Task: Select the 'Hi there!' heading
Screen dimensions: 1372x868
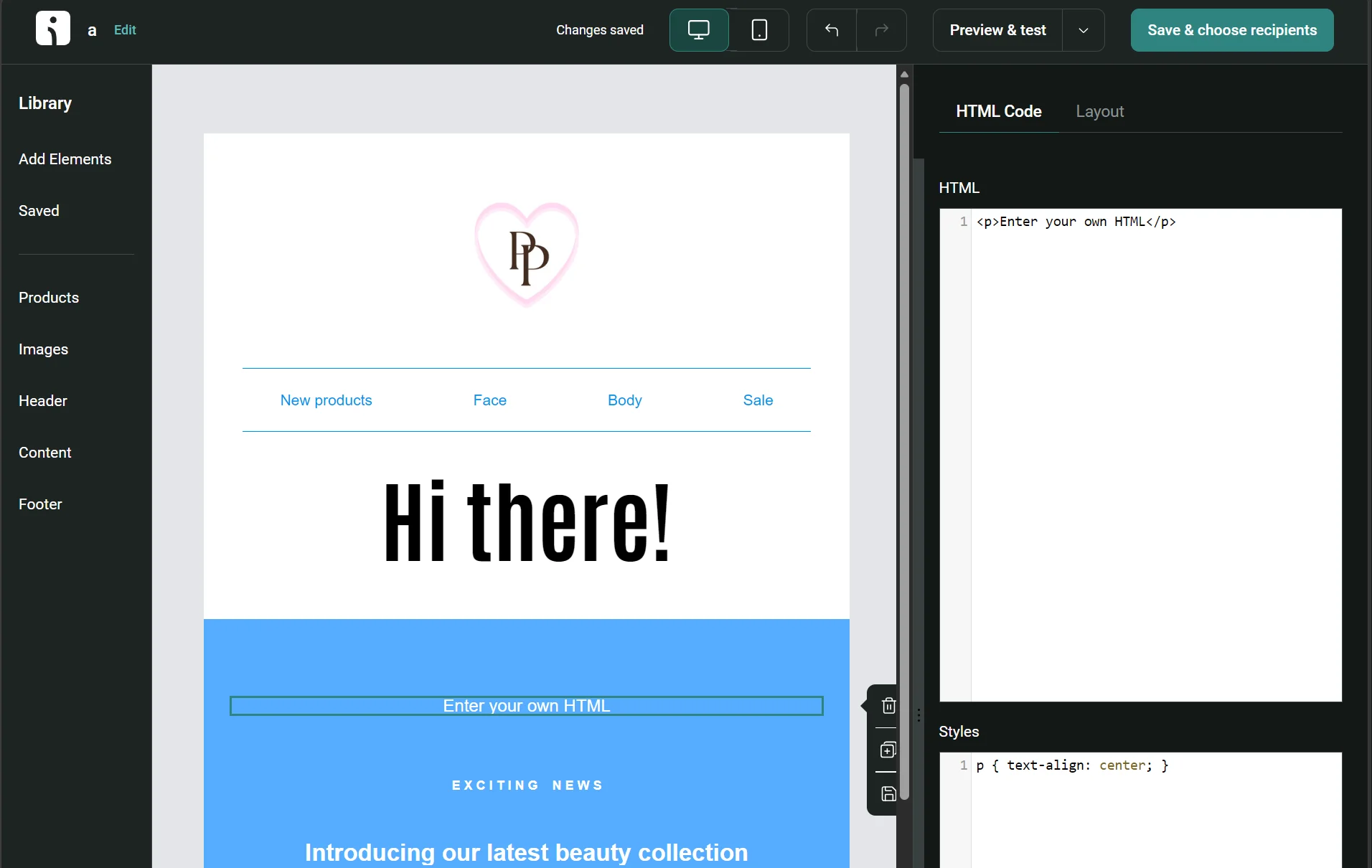Action: coord(527,522)
